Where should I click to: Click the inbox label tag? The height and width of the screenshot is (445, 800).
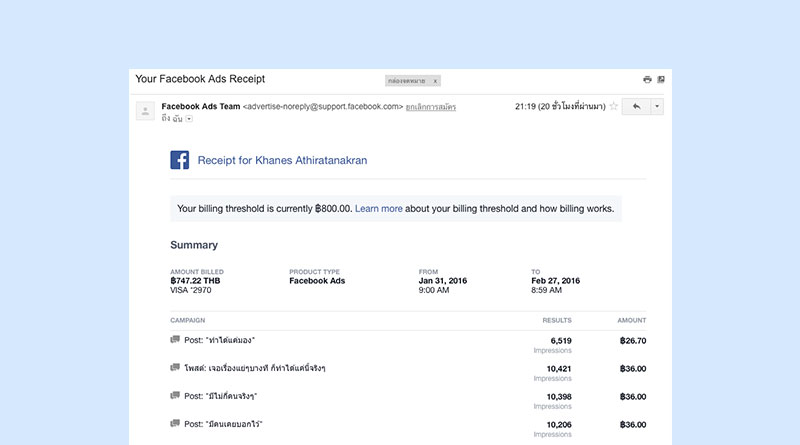coord(407,81)
